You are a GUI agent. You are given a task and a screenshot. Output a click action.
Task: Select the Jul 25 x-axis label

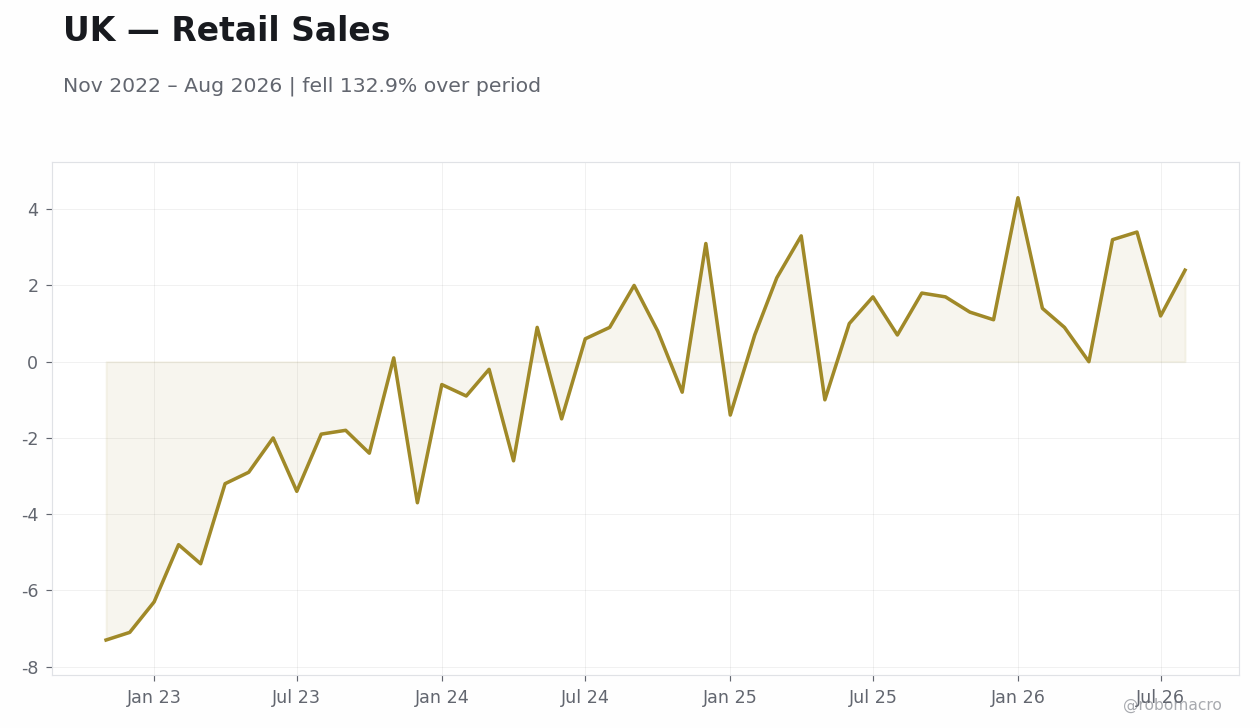point(873,698)
